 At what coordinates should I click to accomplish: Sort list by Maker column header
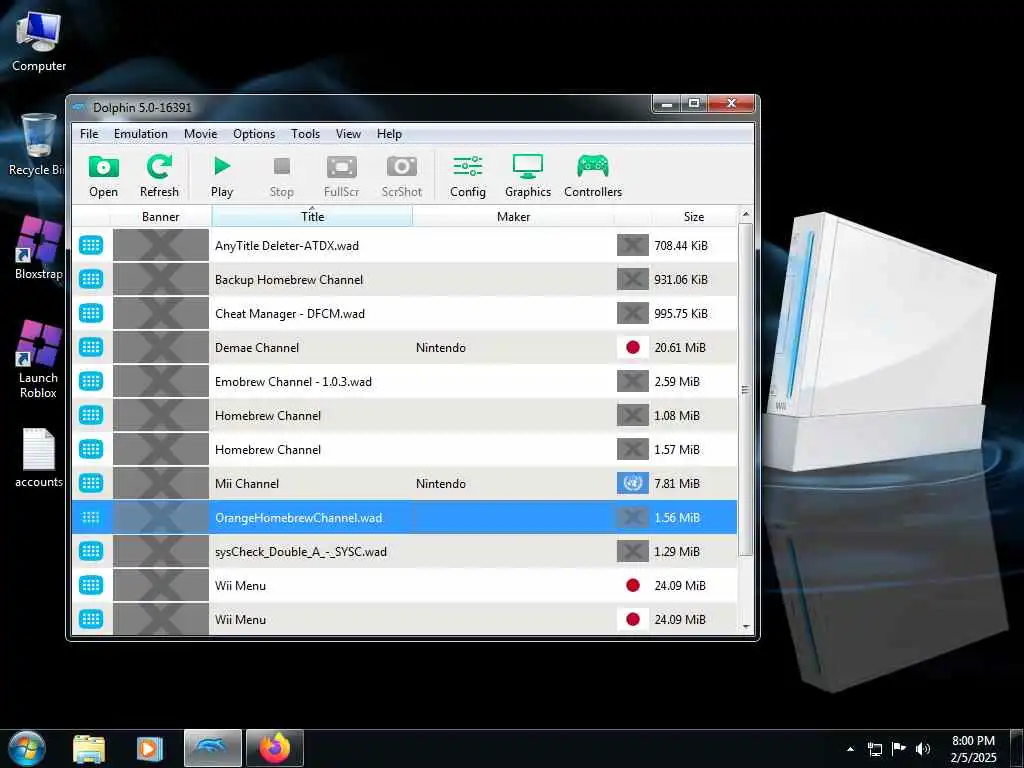pyautogui.click(x=513, y=217)
